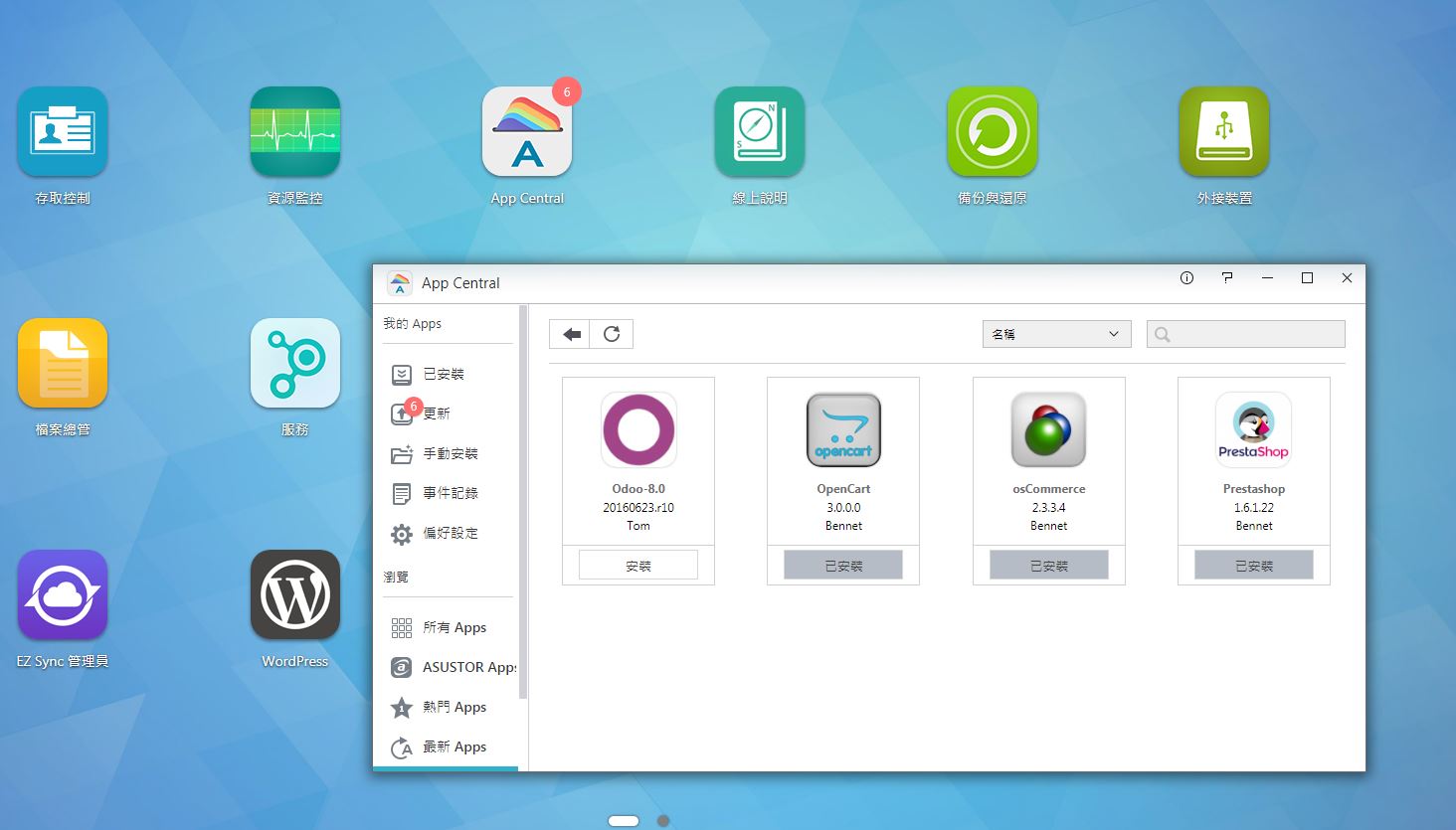The image size is (1456, 830).
Task: Click 安裝 install button for Odoo-8.0
Action: coord(638,566)
